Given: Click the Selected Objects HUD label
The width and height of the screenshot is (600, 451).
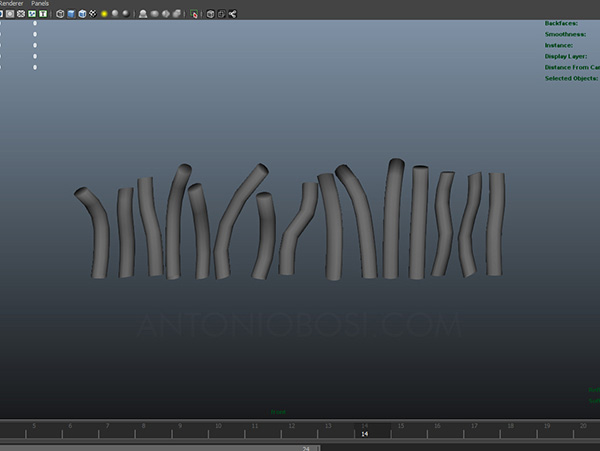Looking at the screenshot, I should point(571,78).
